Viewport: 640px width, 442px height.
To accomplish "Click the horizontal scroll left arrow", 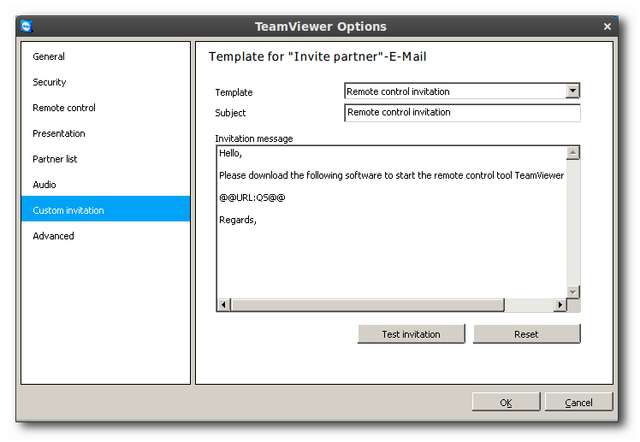I will [223, 305].
